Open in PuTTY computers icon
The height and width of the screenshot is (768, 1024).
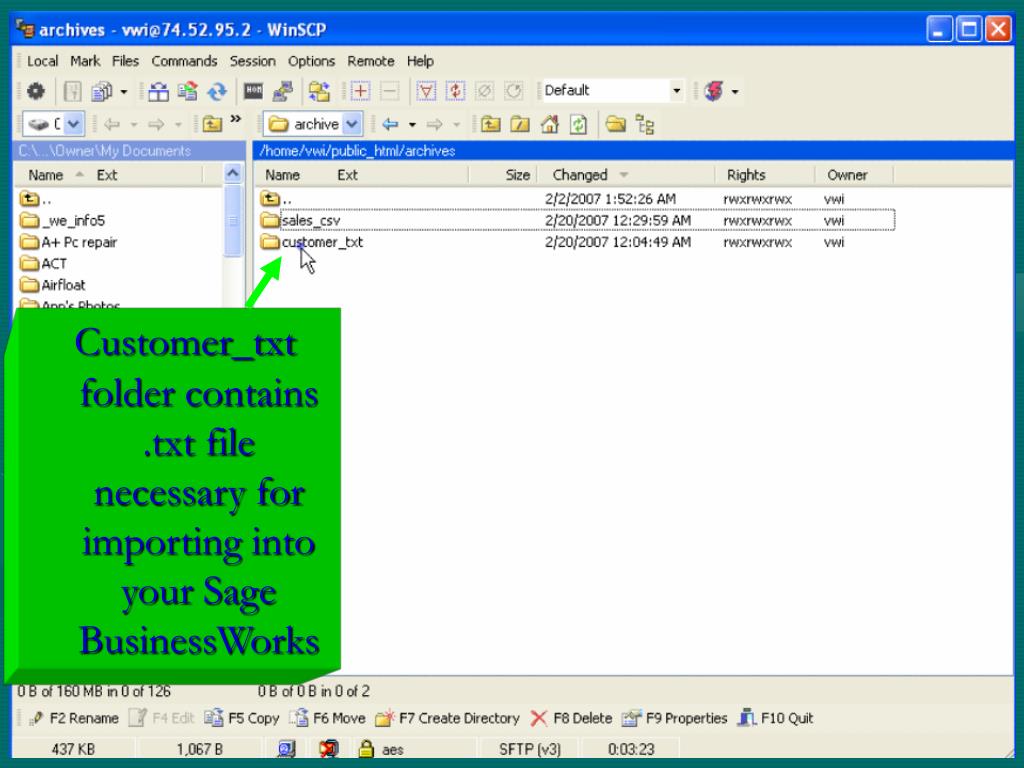pos(282,91)
